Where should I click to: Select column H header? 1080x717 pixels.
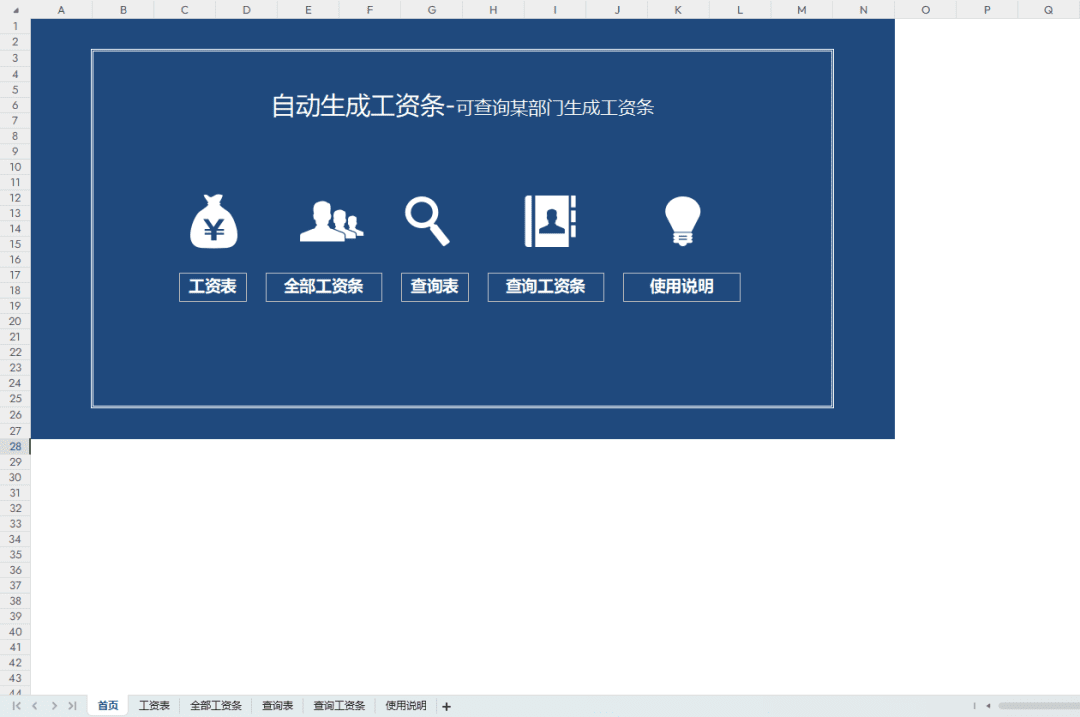click(493, 10)
